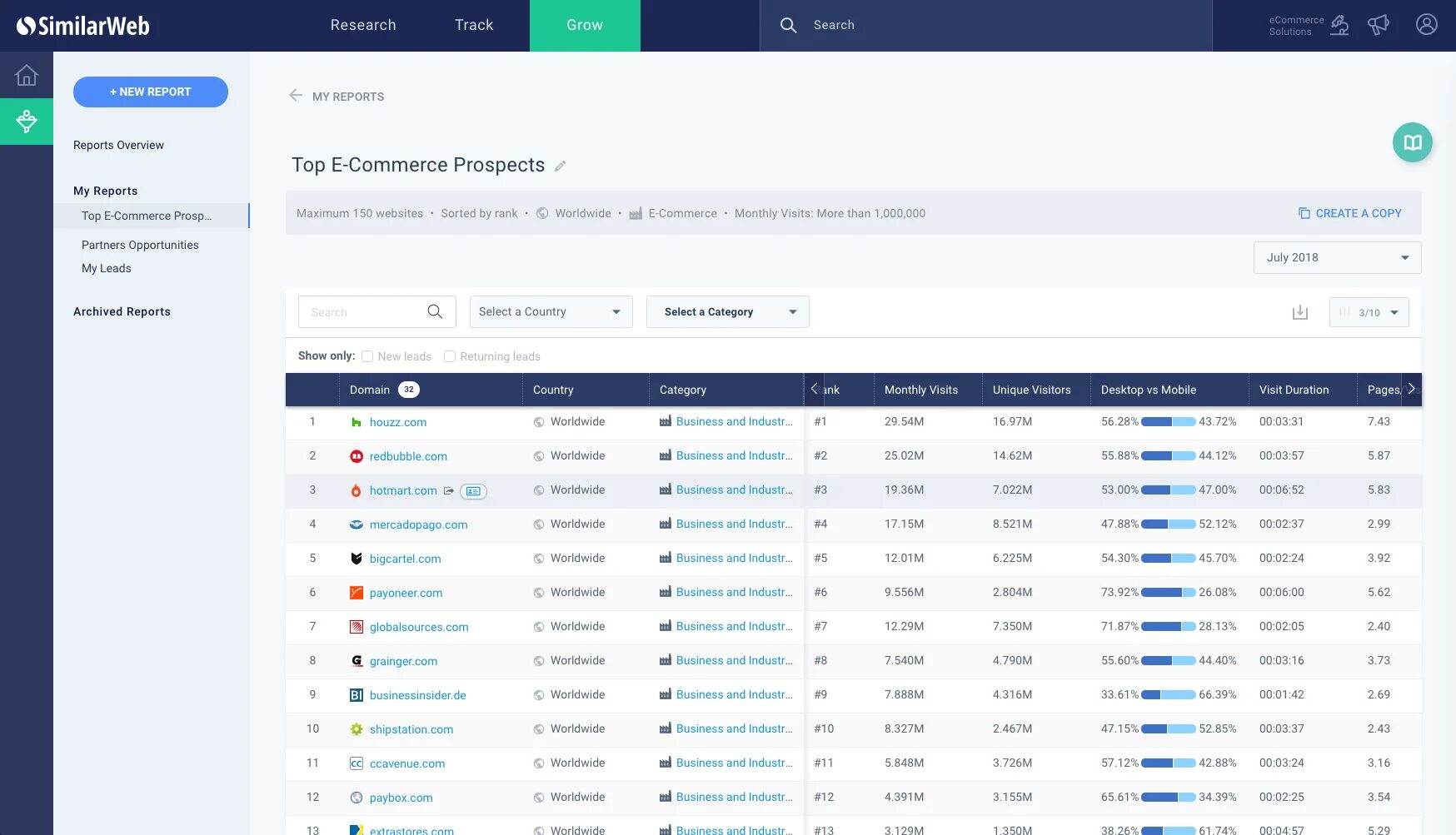Click the search magnifier in top bar
This screenshot has height=835, width=1456.
point(788,25)
